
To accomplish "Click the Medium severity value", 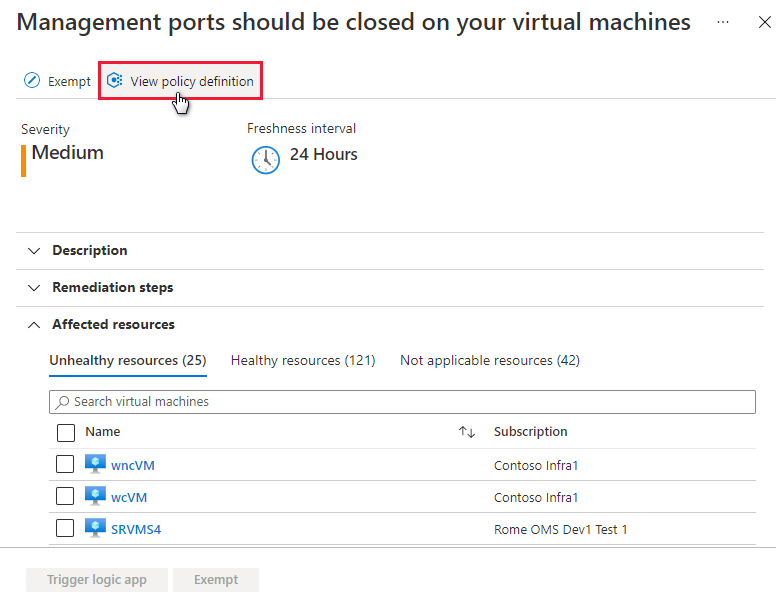I will click(67, 153).
